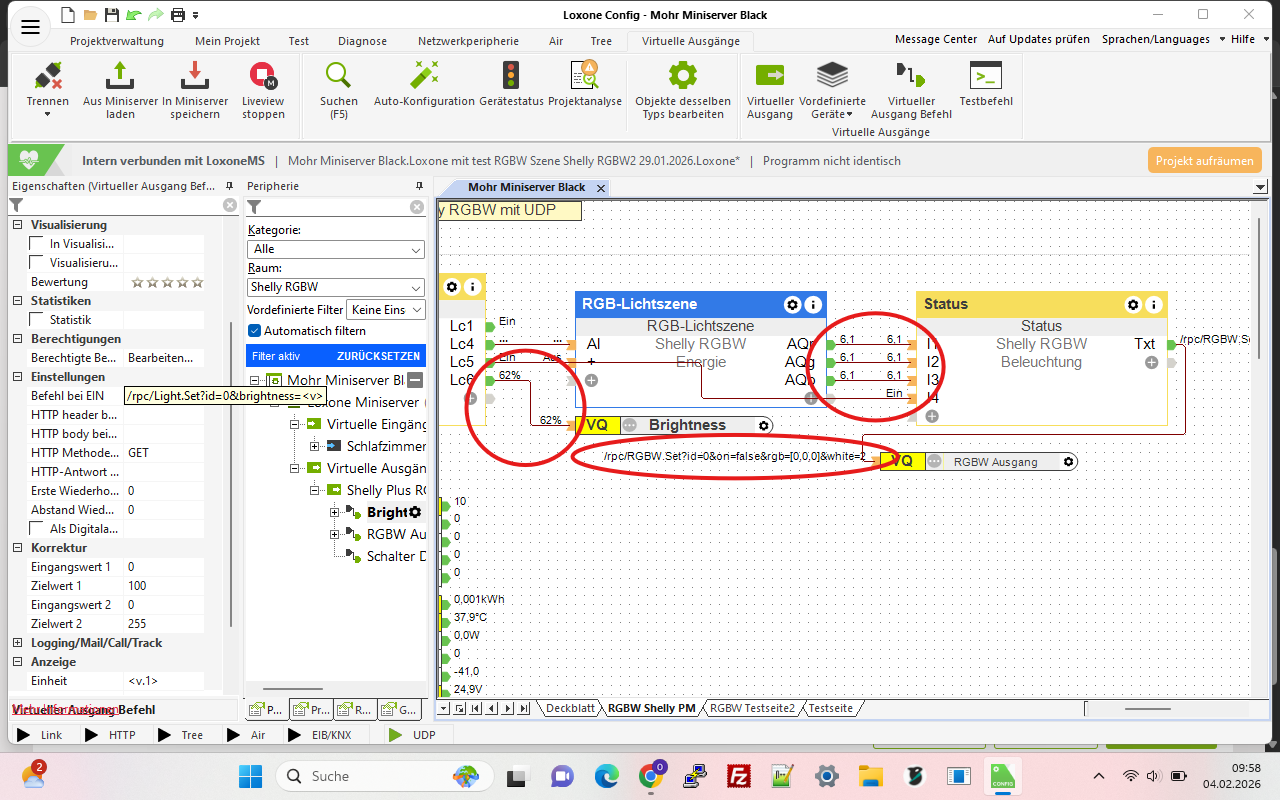Set the Bewertung star rating
Viewport: 1280px width, 800px height.
(x=167, y=282)
